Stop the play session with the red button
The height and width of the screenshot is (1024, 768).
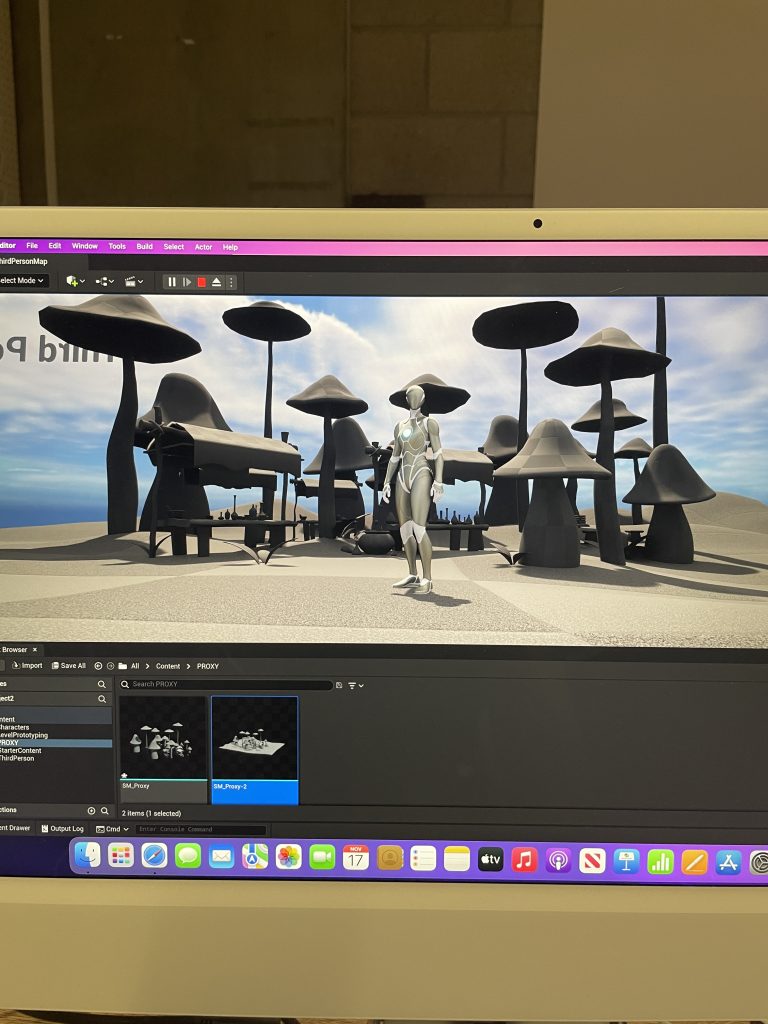[x=202, y=282]
